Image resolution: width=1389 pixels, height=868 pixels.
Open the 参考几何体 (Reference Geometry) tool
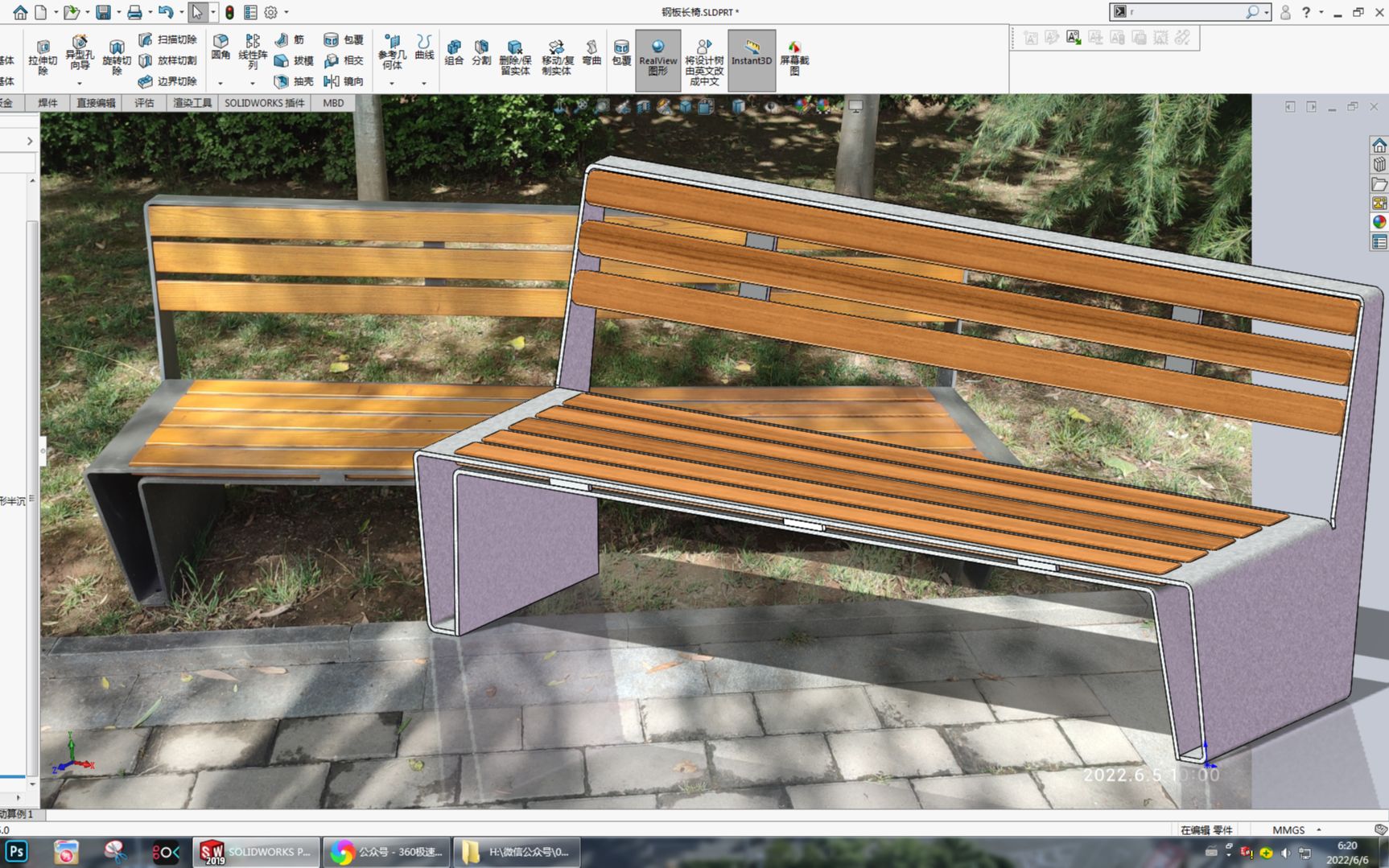[392, 52]
